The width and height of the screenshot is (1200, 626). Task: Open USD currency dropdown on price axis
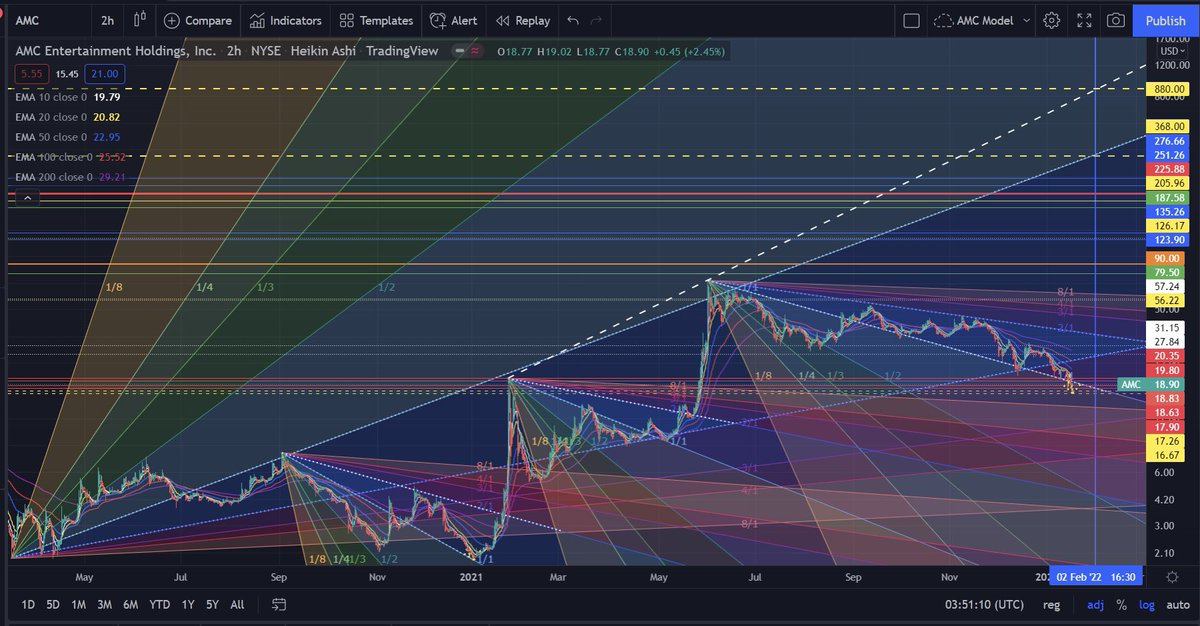coord(1170,50)
